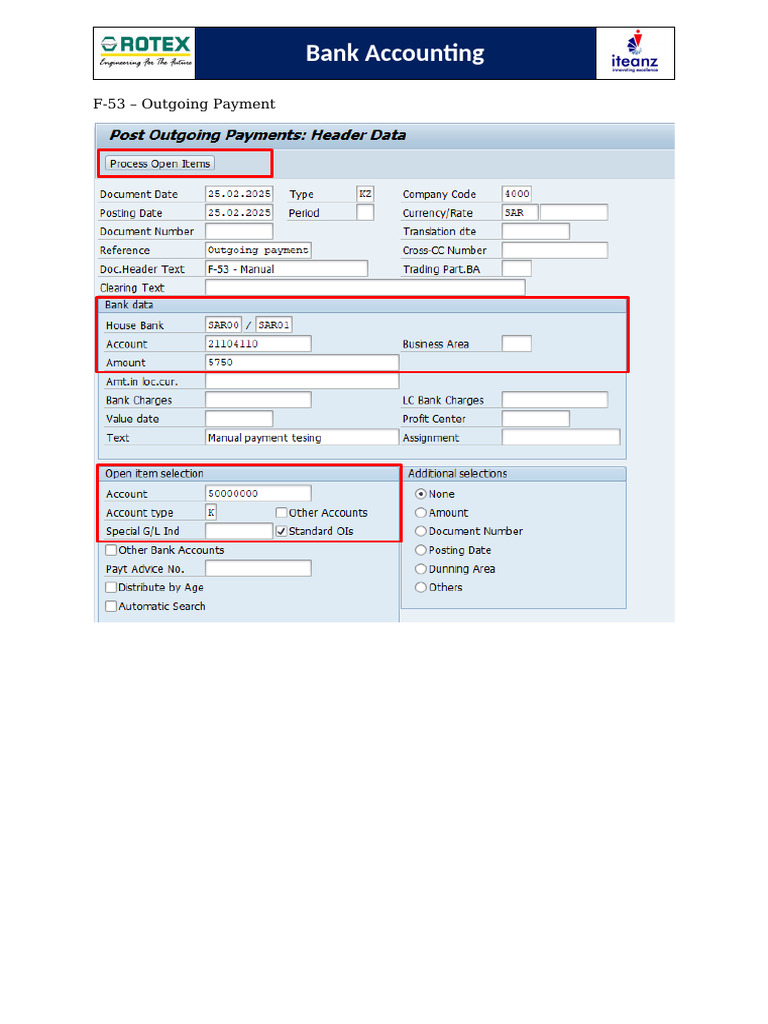Click the Trading Part.BA field
The height and width of the screenshot is (1024, 768).
click(x=517, y=269)
